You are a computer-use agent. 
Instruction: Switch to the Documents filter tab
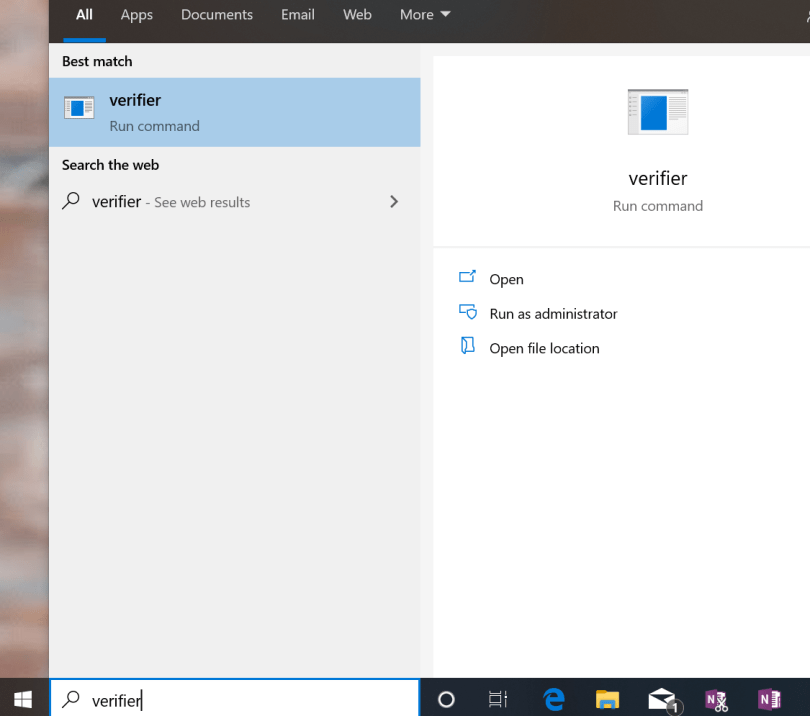click(217, 15)
